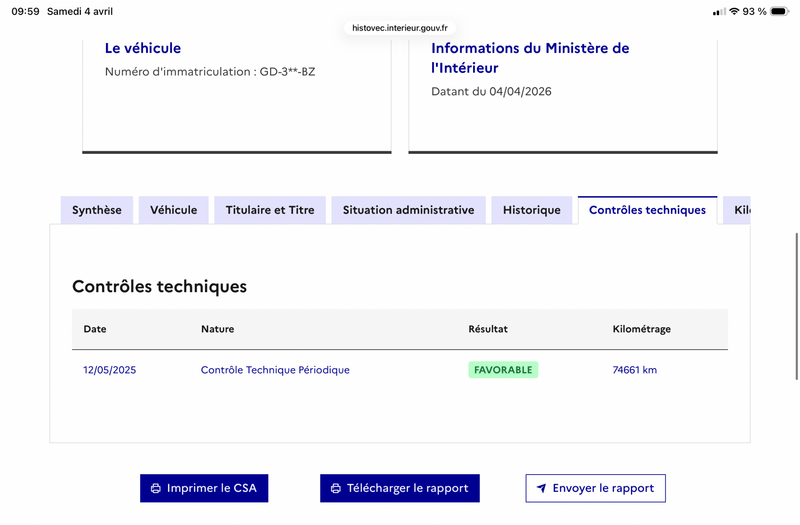Viewport: 800px width, 525px height.
Task: Select the Contrôles techniques tab
Action: pyautogui.click(x=647, y=210)
